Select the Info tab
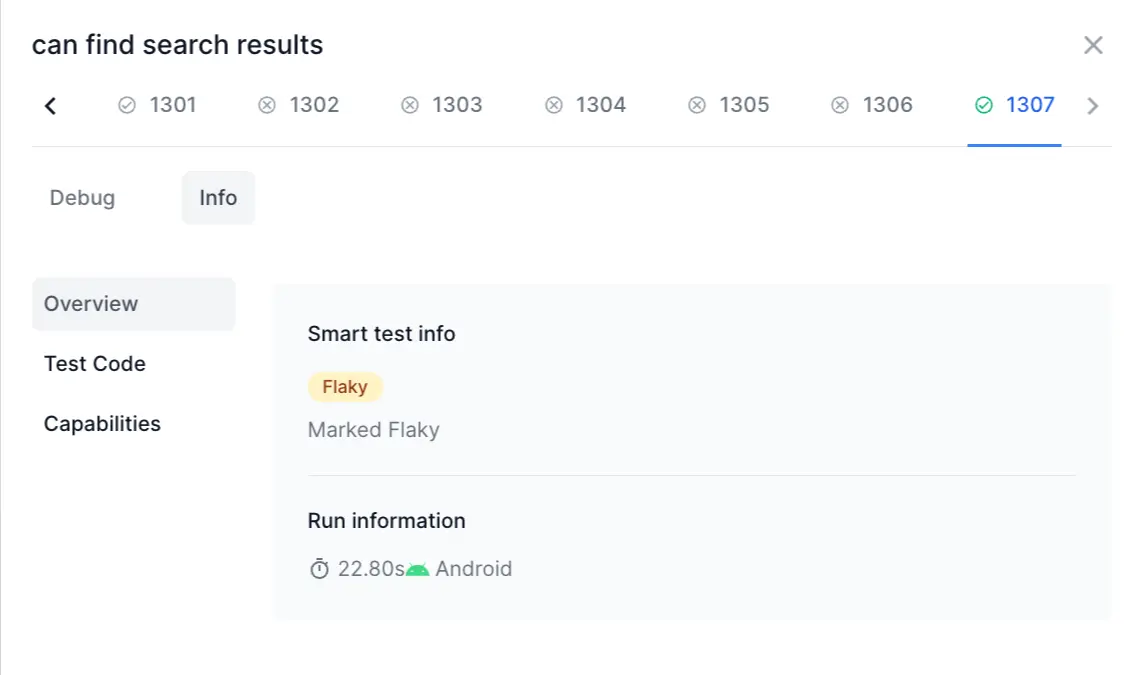Image resolution: width=1146 pixels, height=675 pixels. click(218, 198)
